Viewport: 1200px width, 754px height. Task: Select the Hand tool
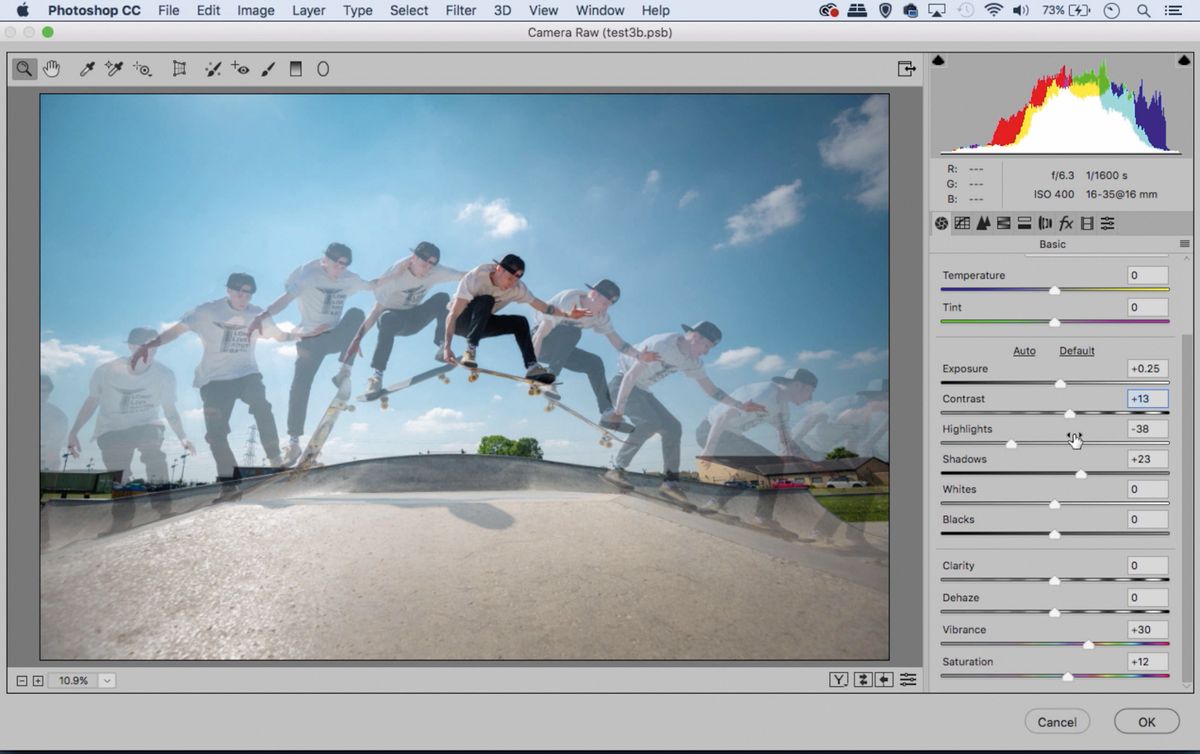[51, 68]
